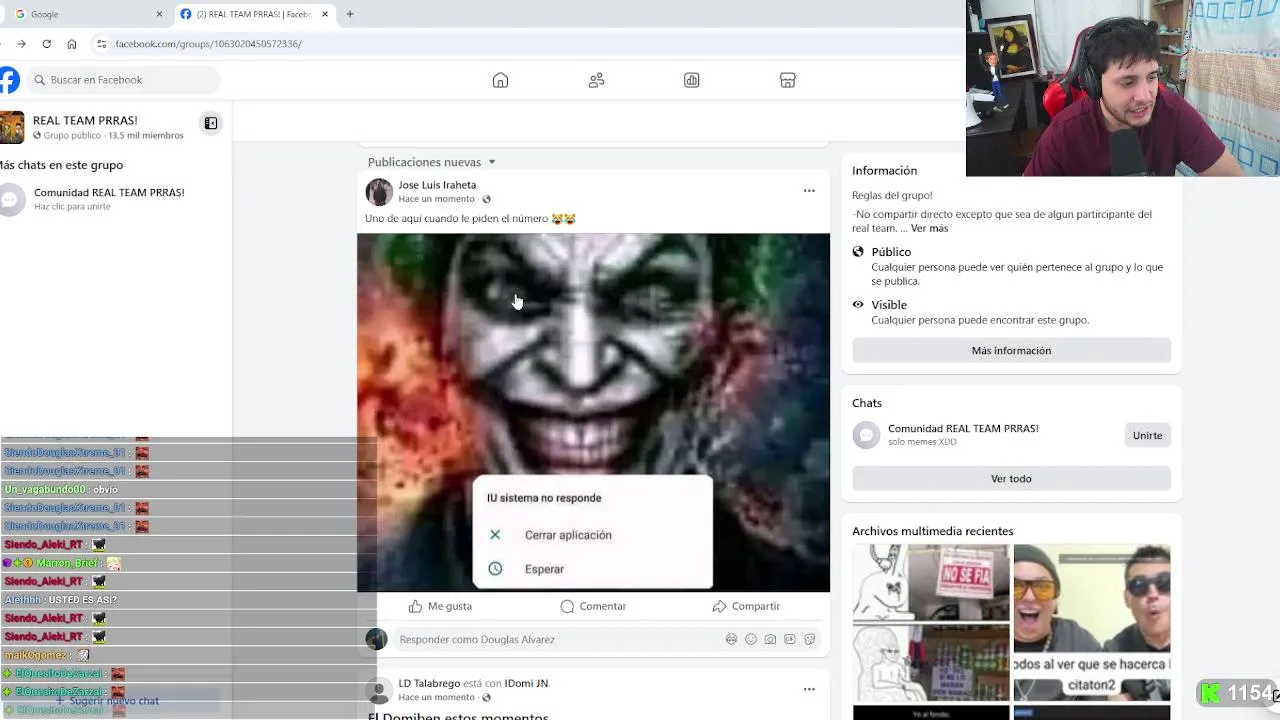Image resolution: width=1280 pixels, height=720 pixels.
Task: Open the sticker icon in comment box
Action: tap(810, 639)
